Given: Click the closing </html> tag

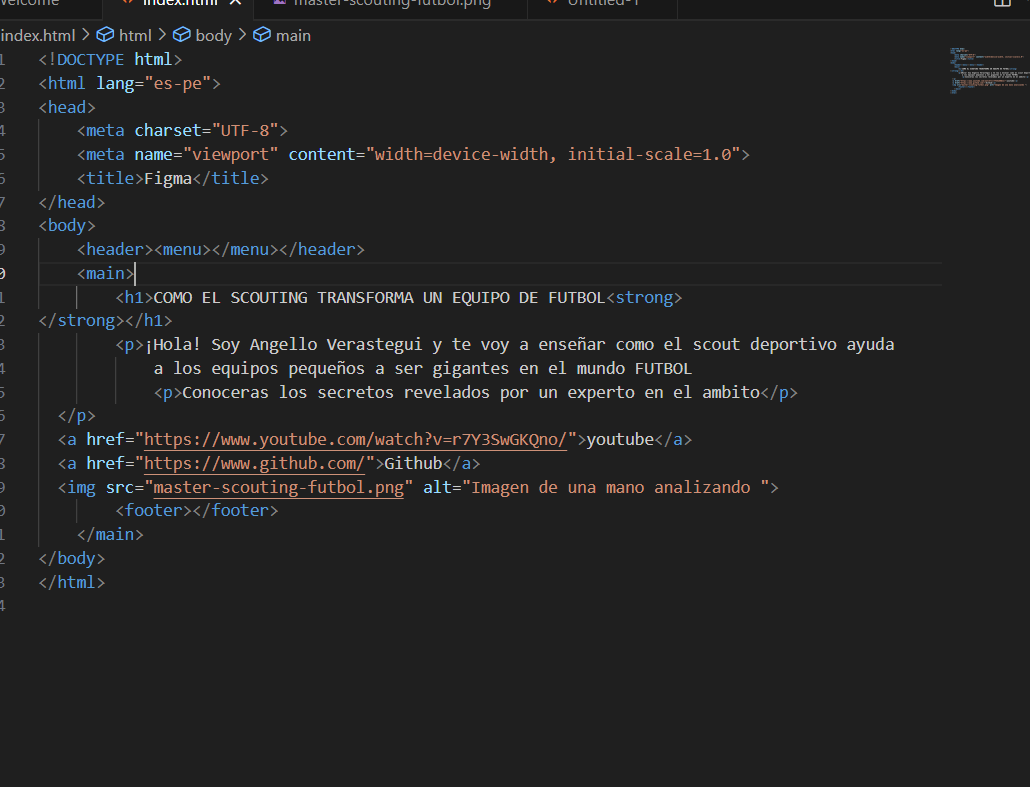Looking at the screenshot, I should point(72,583).
